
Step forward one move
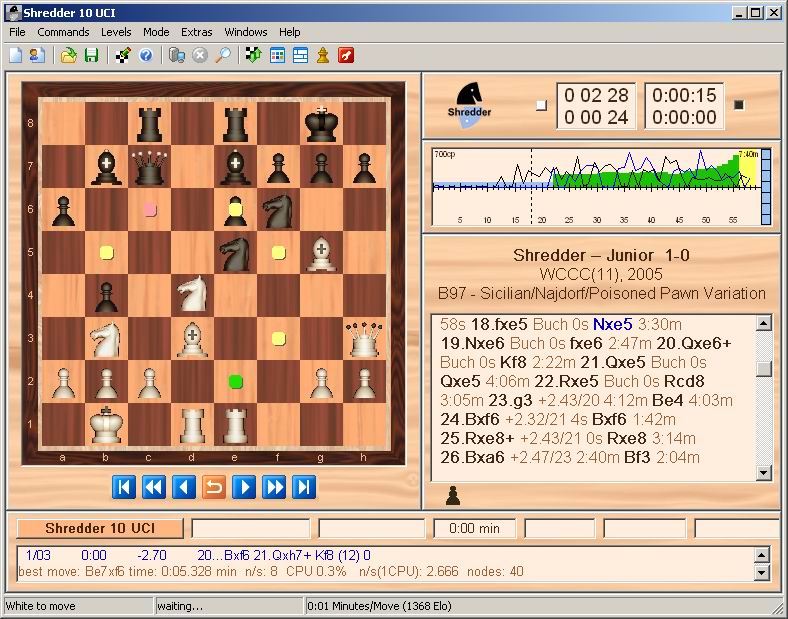pyautogui.click(x=243, y=487)
